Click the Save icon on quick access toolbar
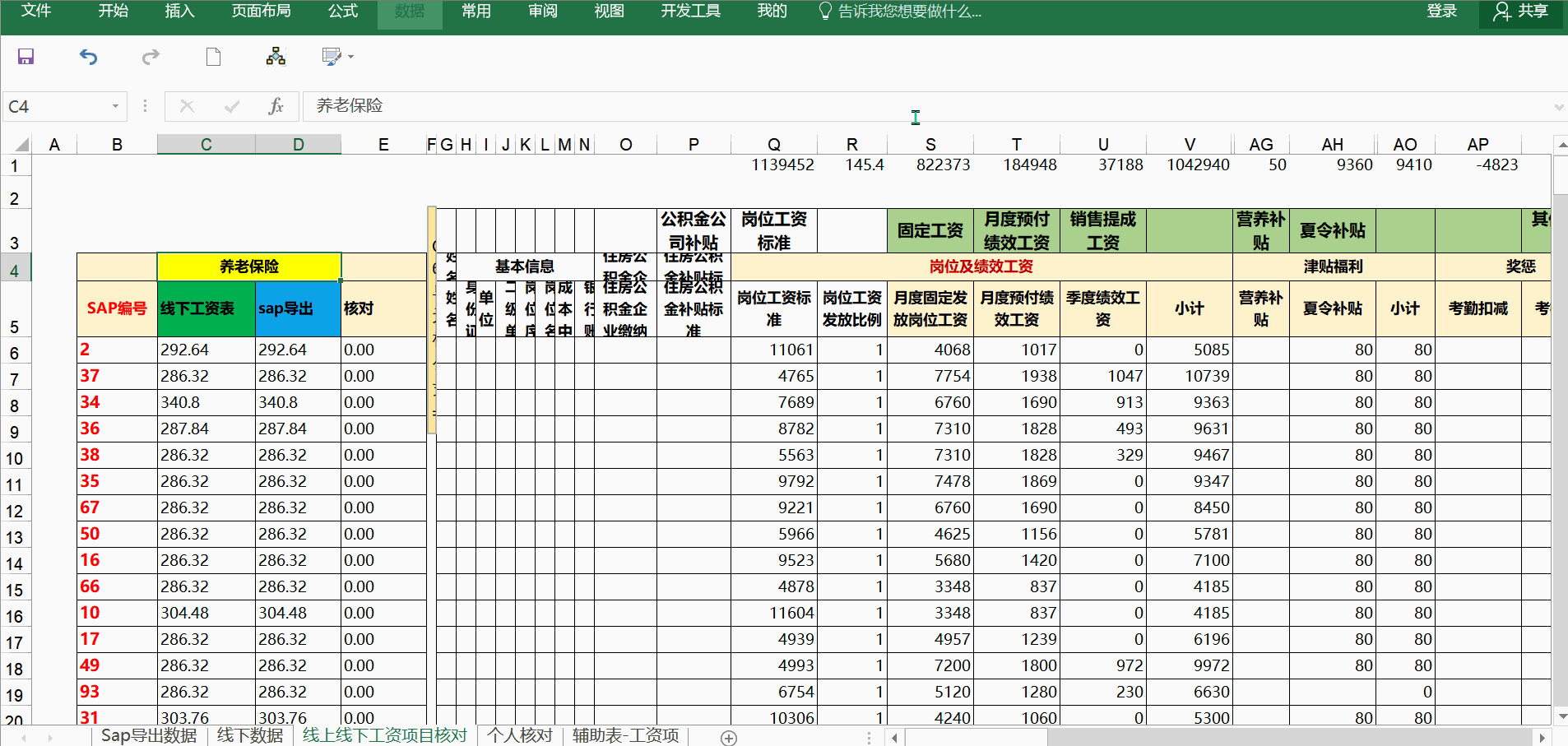Screen dimensions: 1568x746 (26, 56)
